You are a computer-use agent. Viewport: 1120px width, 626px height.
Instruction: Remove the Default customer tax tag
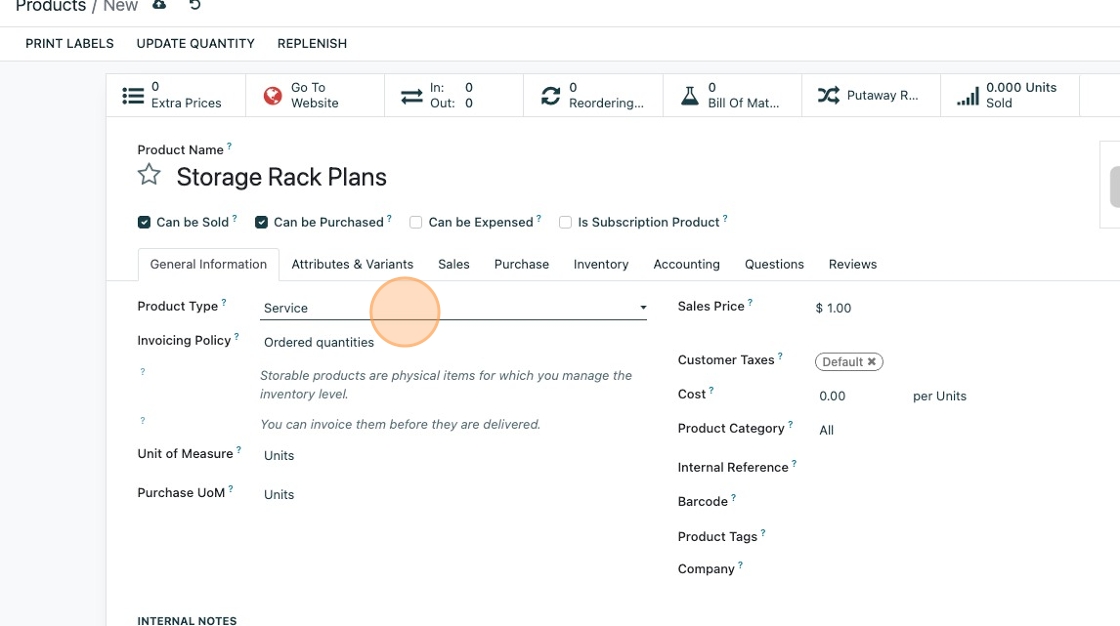pyautogui.click(x=871, y=362)
